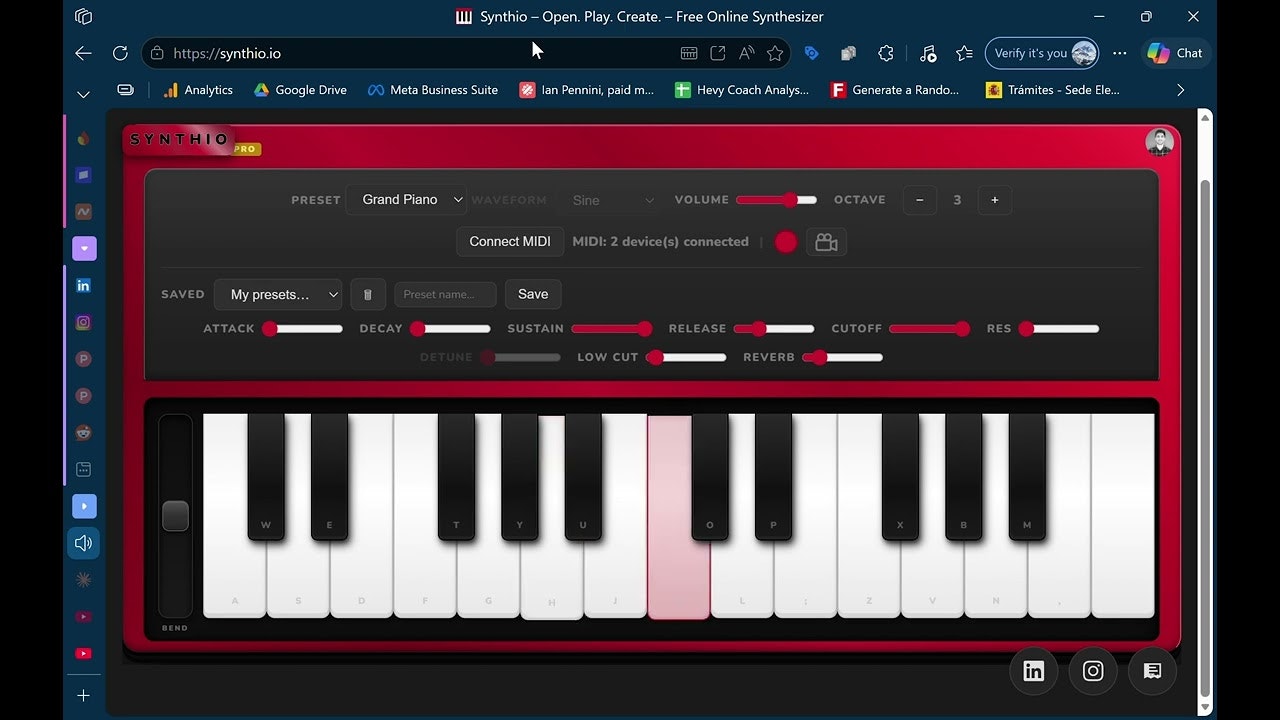Screen dimensions: 1280x720
Task: Open the My presets dropdown
Action: coord(278,294)
